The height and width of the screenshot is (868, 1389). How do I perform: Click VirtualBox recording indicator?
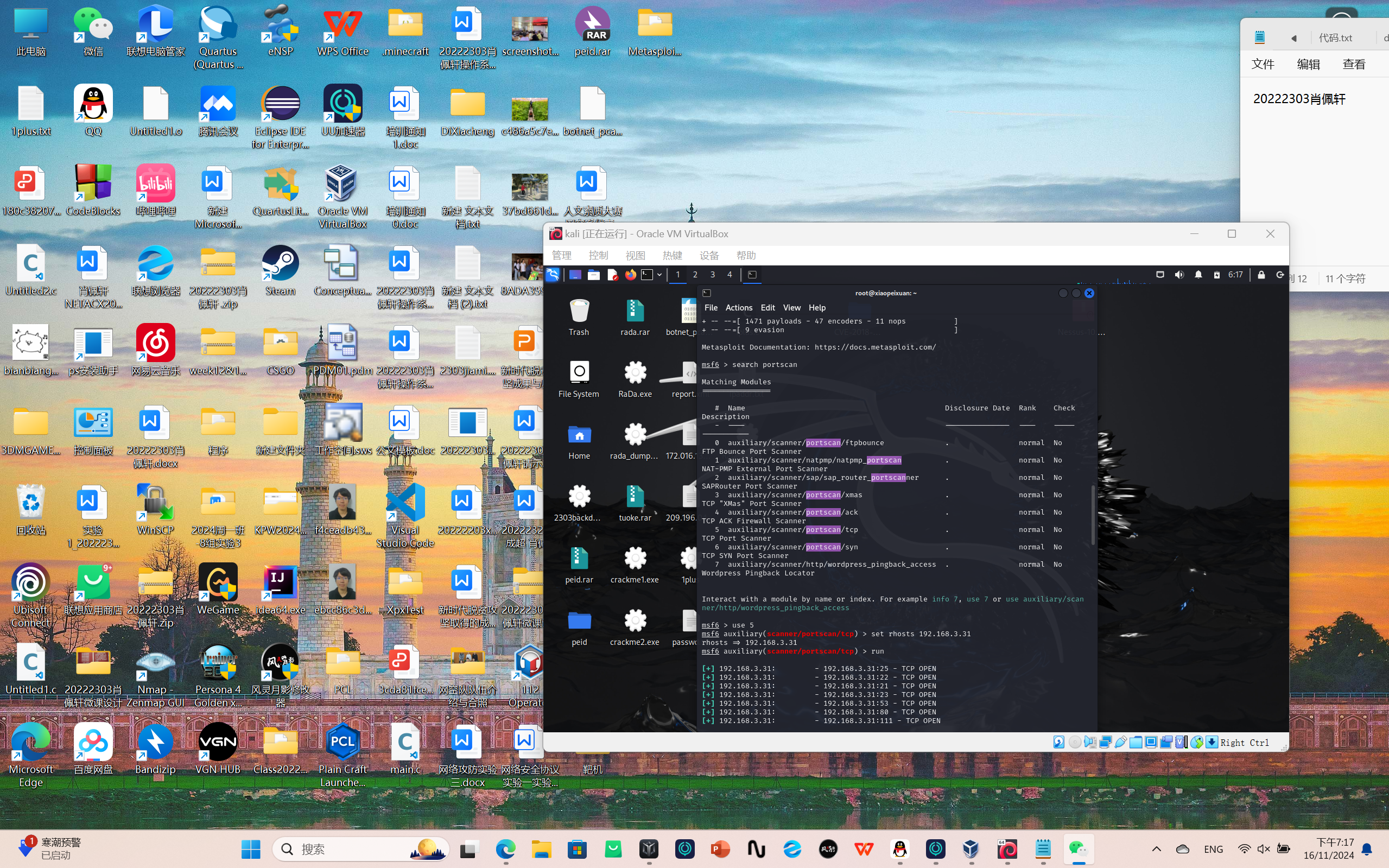click(x=1166, y=742)
